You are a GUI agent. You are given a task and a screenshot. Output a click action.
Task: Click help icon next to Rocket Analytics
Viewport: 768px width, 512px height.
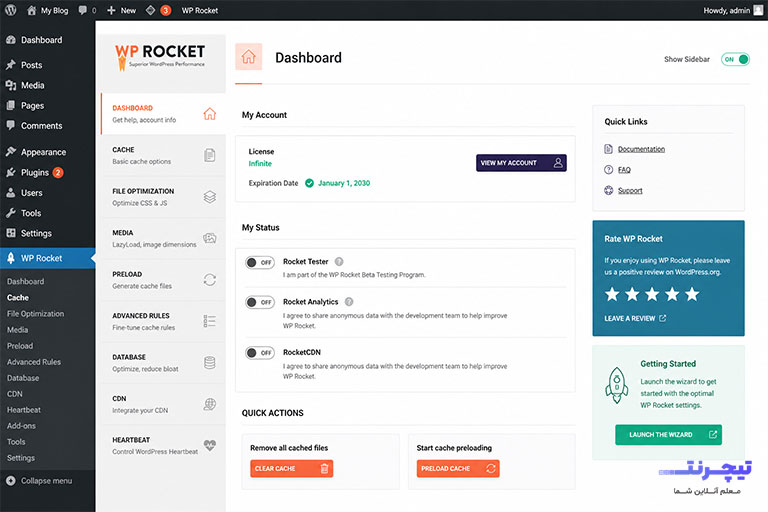pos(349,302)
